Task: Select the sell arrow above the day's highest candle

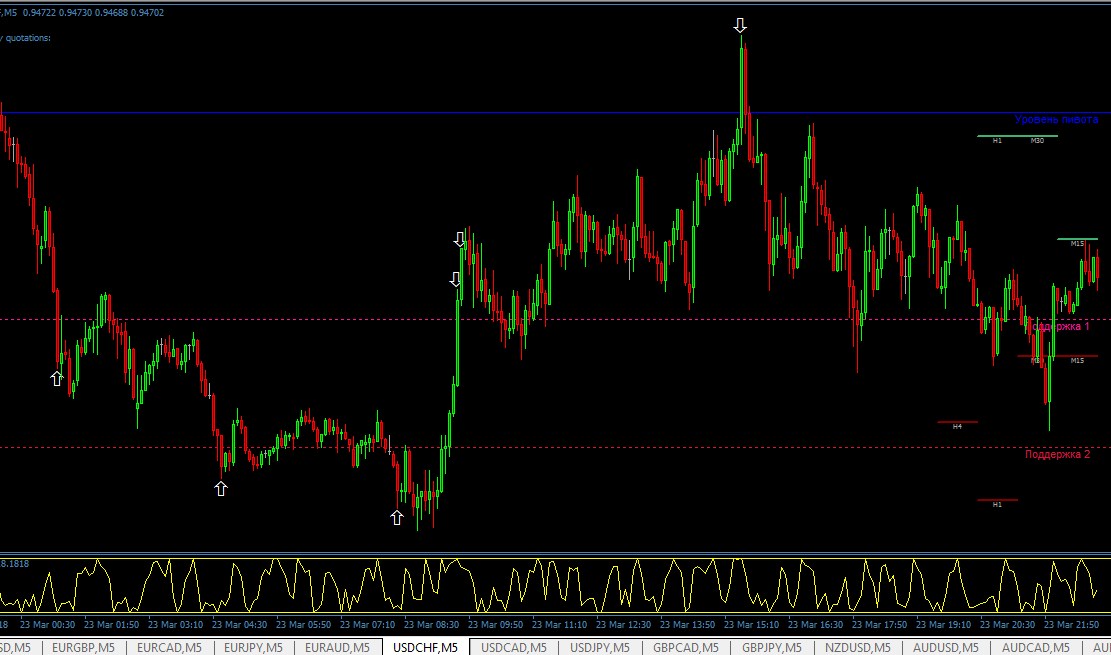Action: [740, 26]
